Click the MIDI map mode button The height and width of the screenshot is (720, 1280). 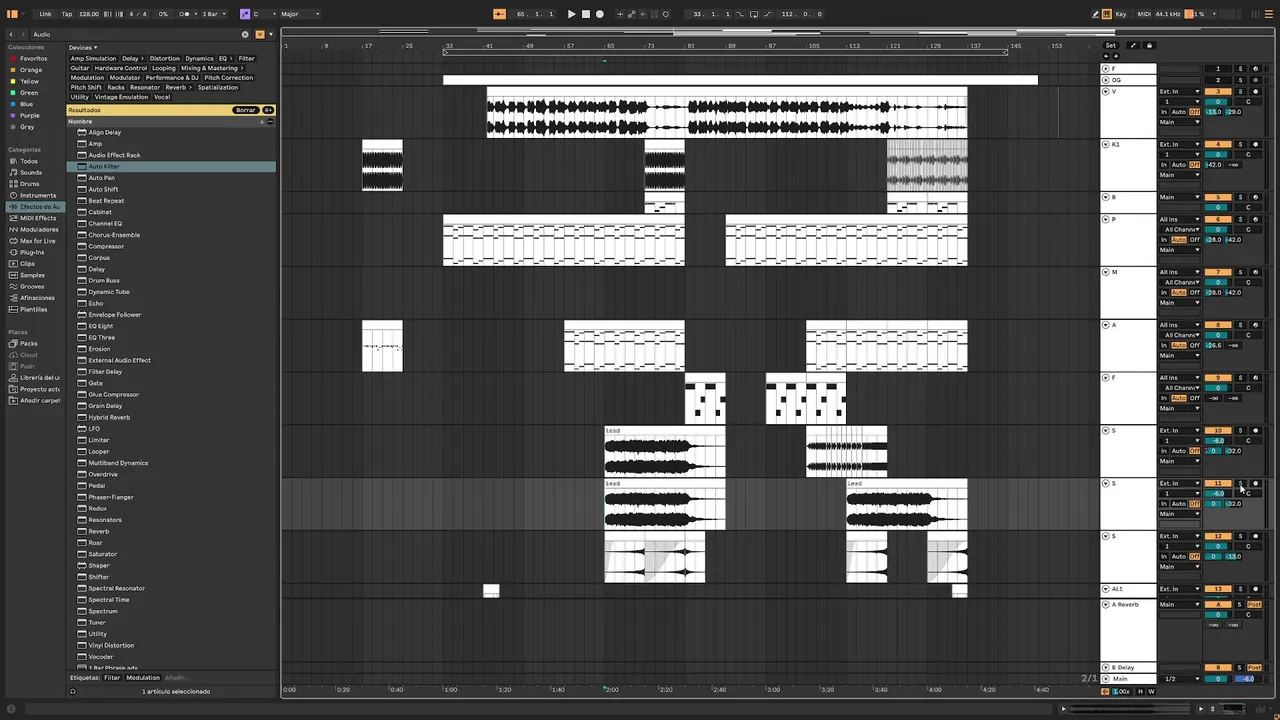[x=1144, y=14]
